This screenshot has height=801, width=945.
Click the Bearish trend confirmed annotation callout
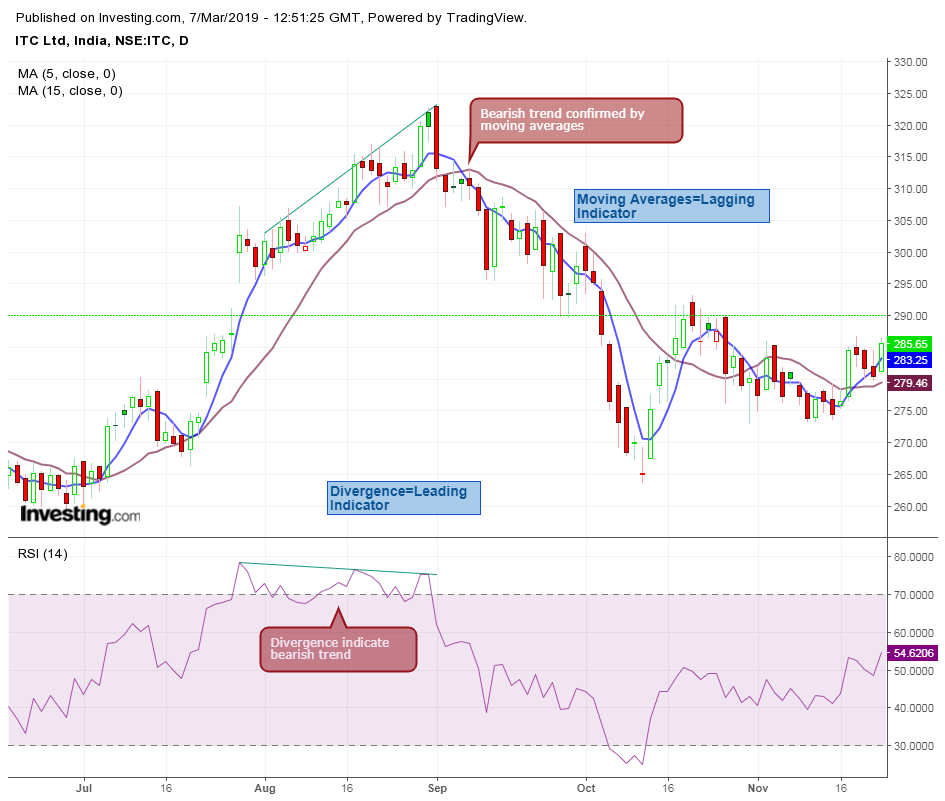click(x=575, y=120)
